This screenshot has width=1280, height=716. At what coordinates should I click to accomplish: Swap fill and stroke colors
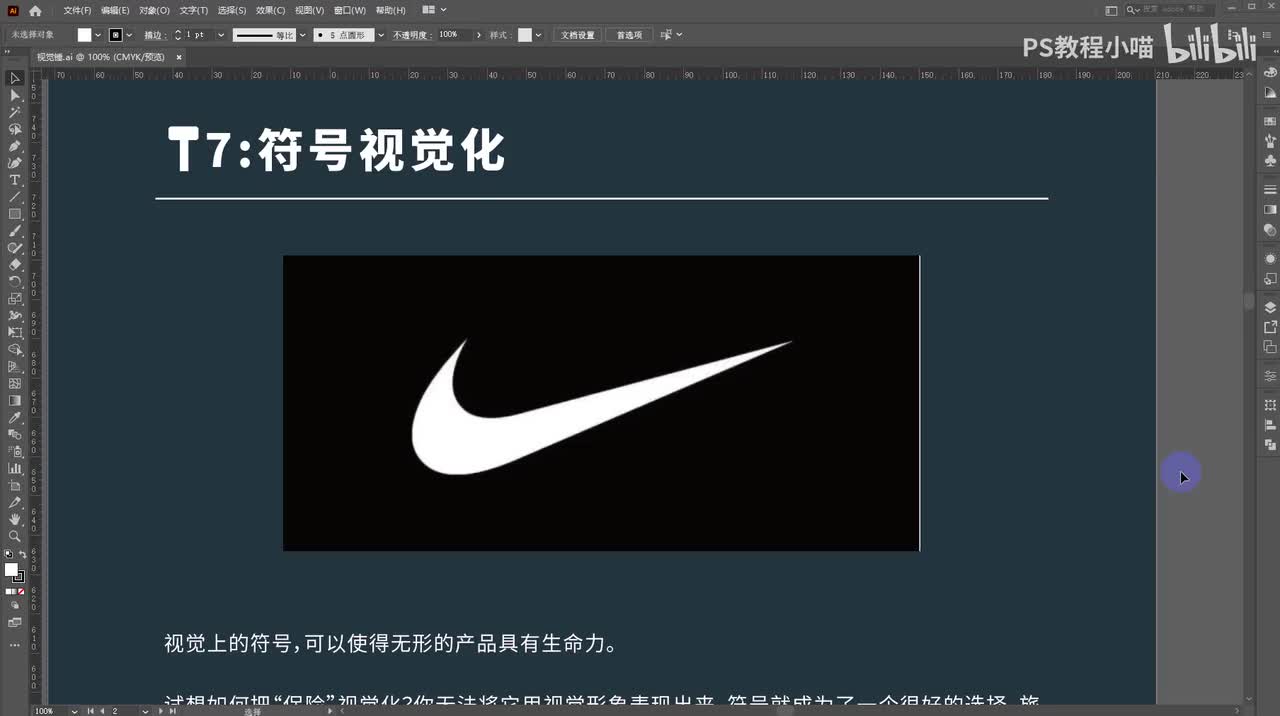pos(22,554)
